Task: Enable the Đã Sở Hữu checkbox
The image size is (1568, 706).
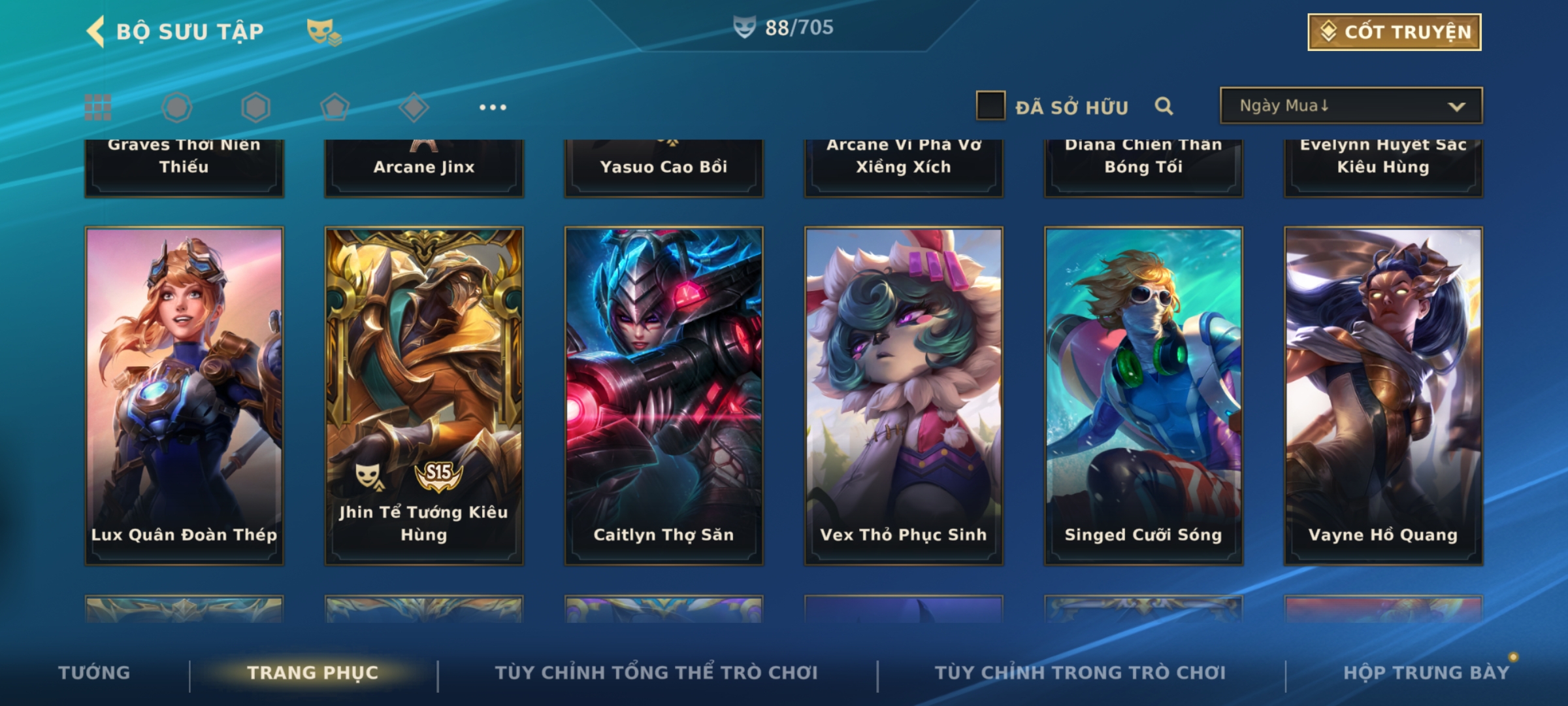Action: coord(990,106)
